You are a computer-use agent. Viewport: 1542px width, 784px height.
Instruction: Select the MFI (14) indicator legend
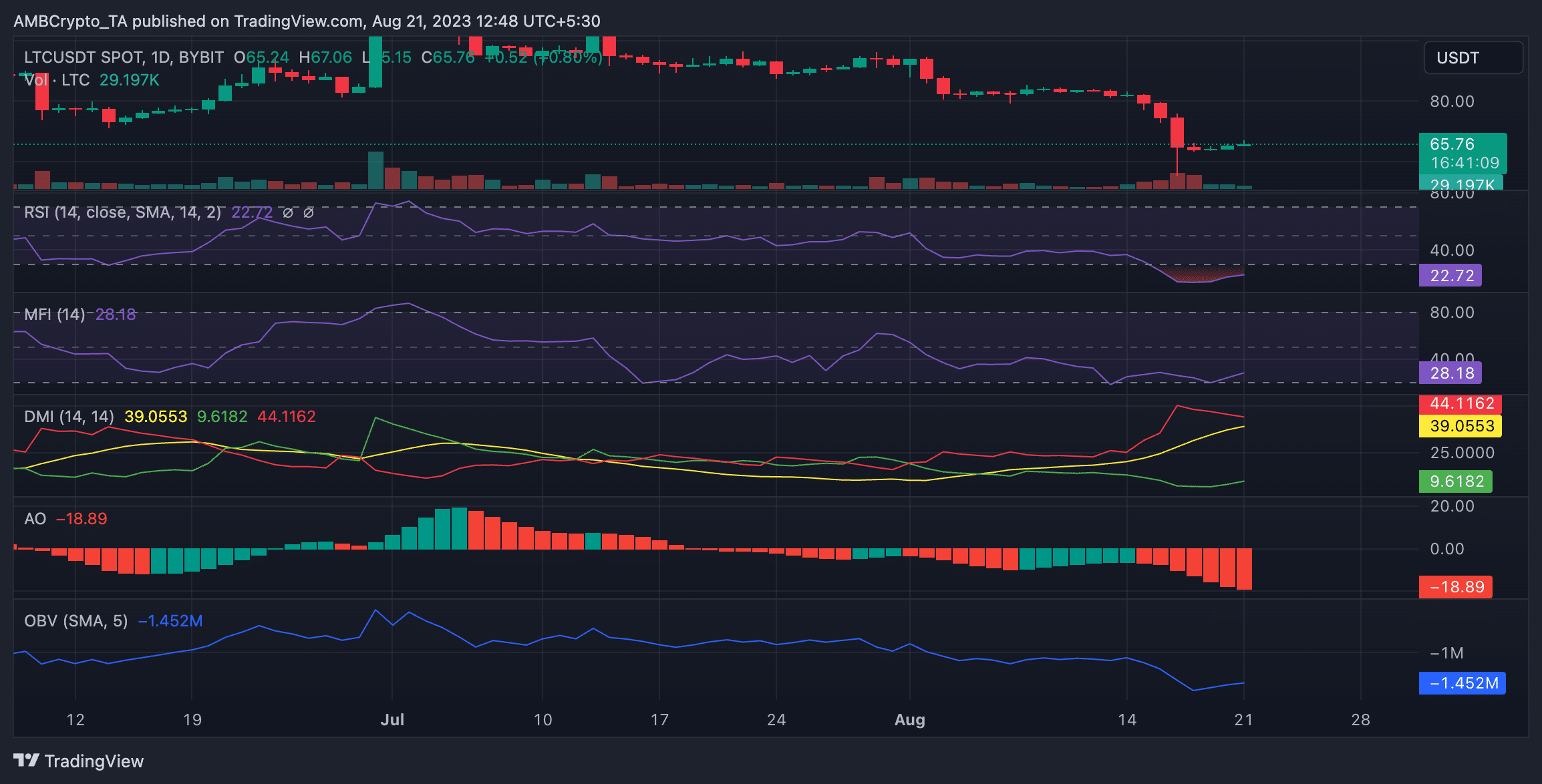(55, 314)
